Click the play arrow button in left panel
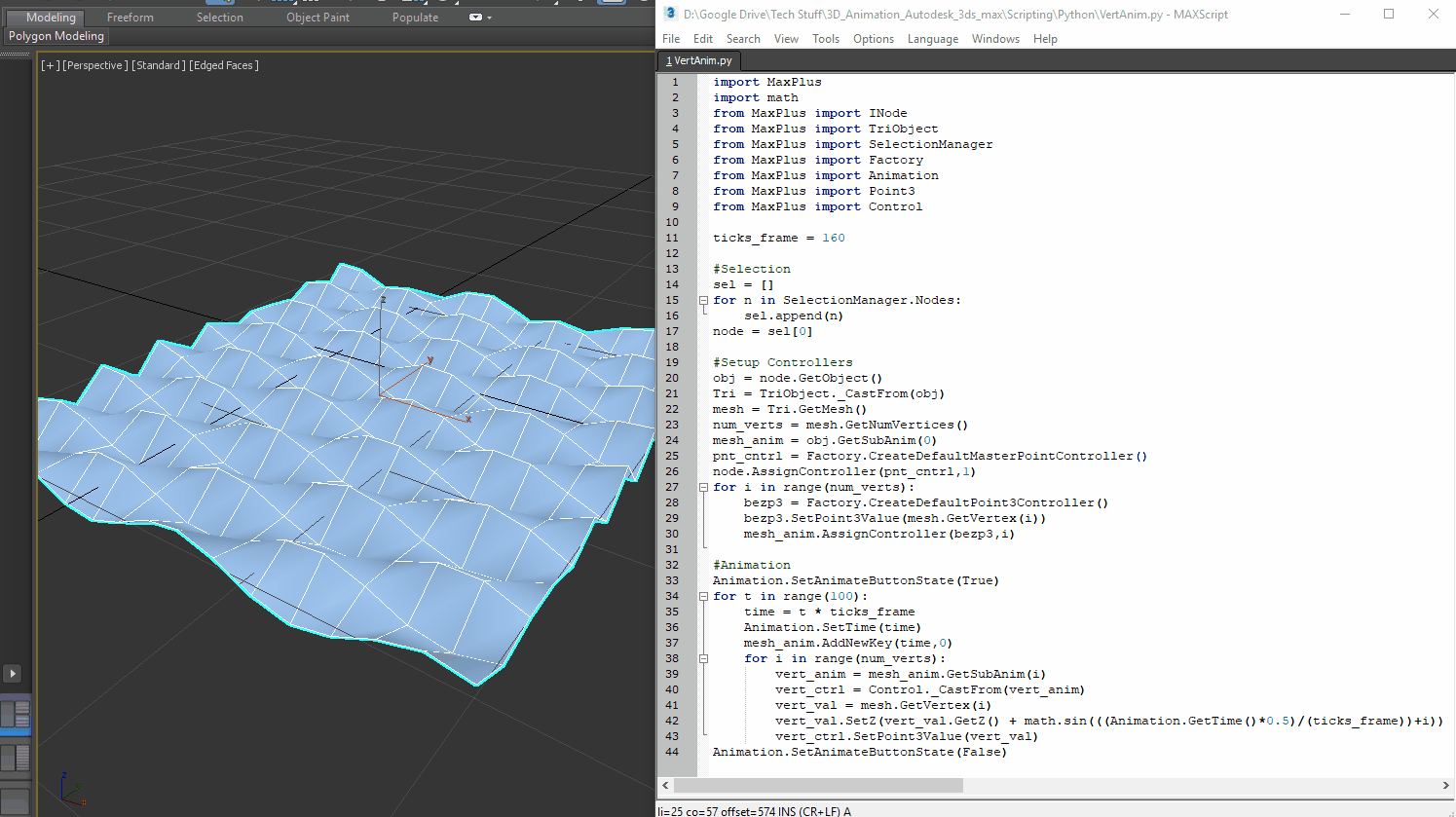Screen dimensions: 1456x817 pos(13,673)
